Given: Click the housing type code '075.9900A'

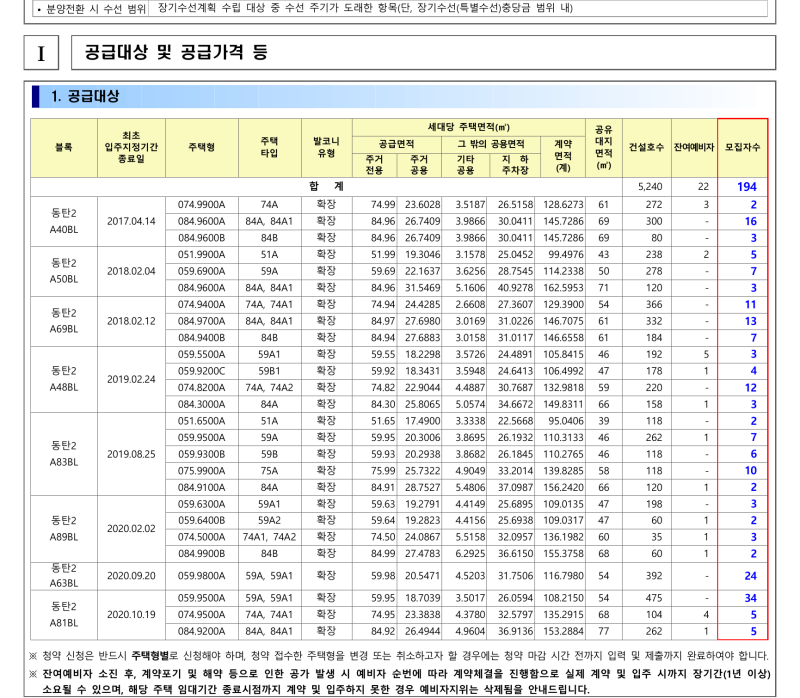Looking at the screenshot, I should (202, 471).
